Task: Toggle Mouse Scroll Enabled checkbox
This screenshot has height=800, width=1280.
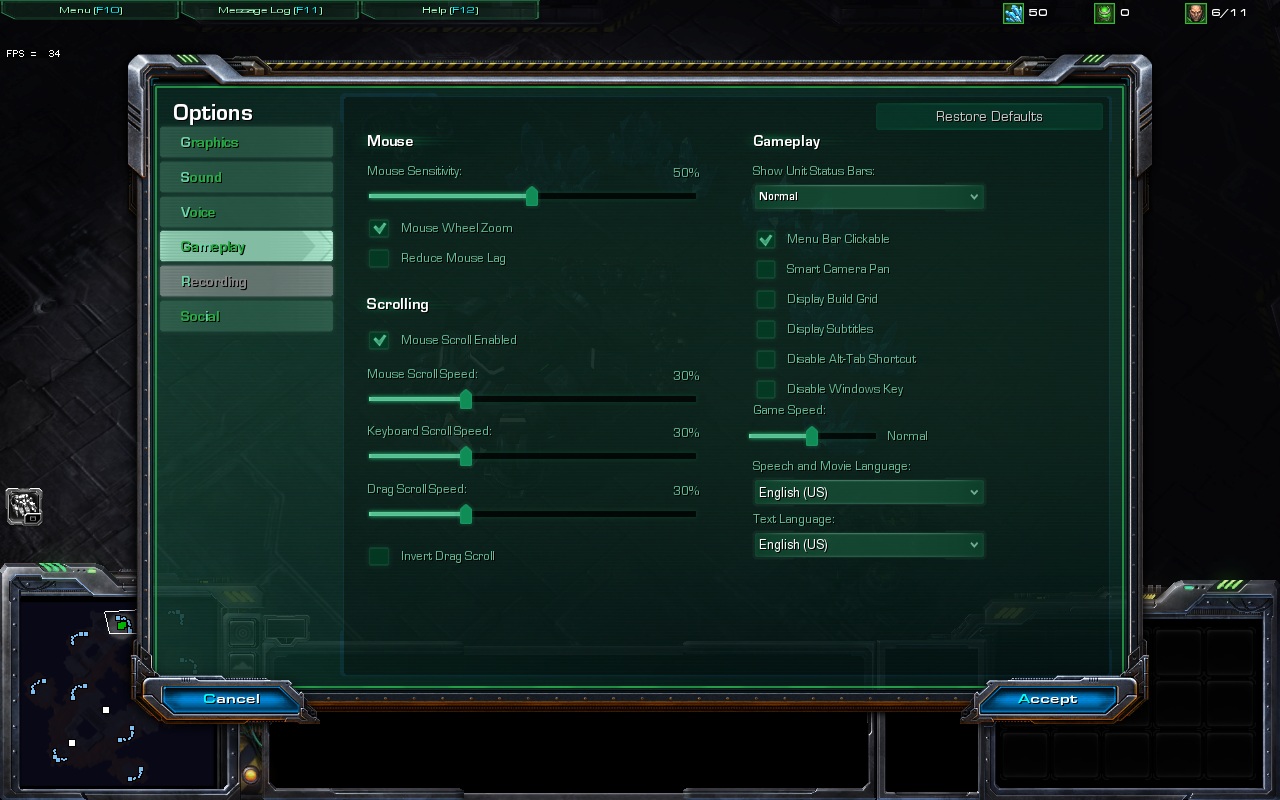Action: tap(379, 340)
